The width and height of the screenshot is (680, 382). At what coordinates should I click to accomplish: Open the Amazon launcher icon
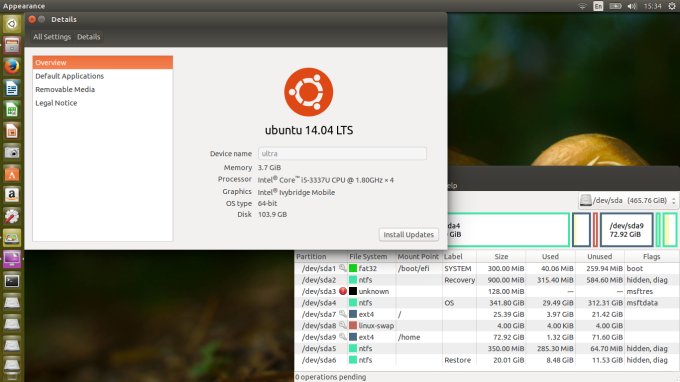click(12, 195)
